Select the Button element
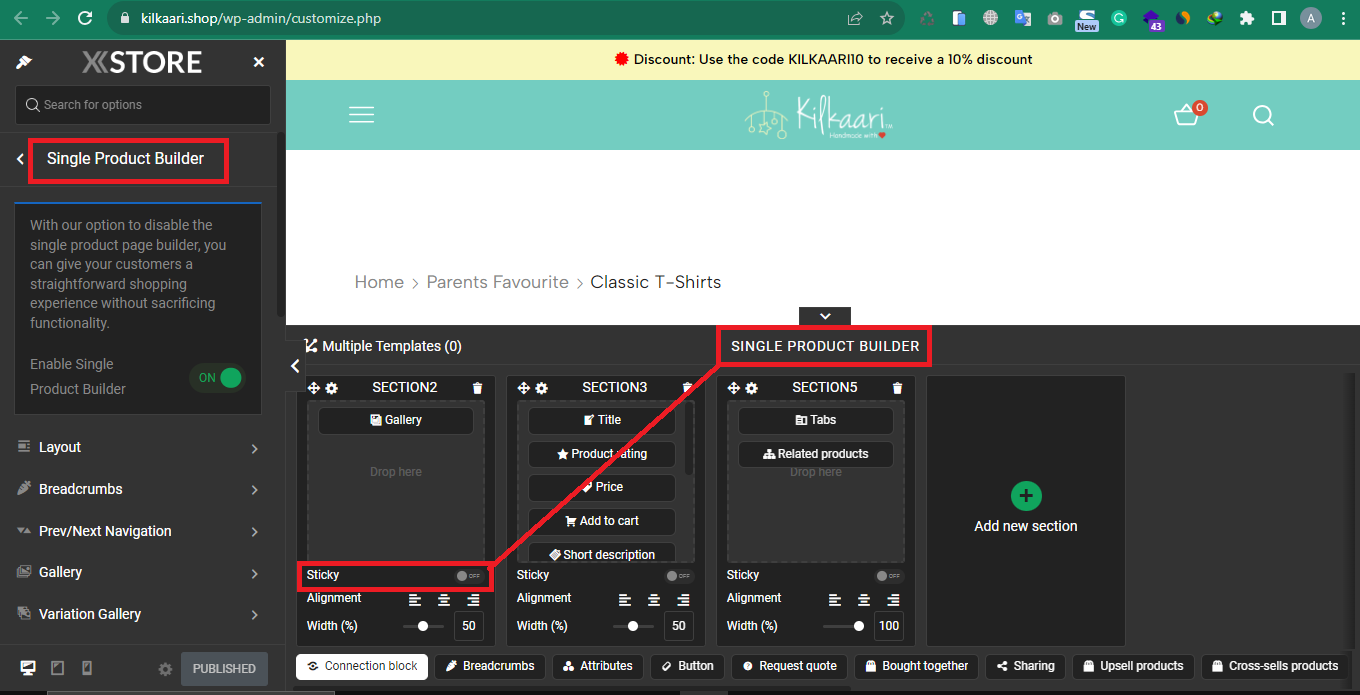Image resolution: width=1360 pixels, height=695 pixels. point(687,666)
